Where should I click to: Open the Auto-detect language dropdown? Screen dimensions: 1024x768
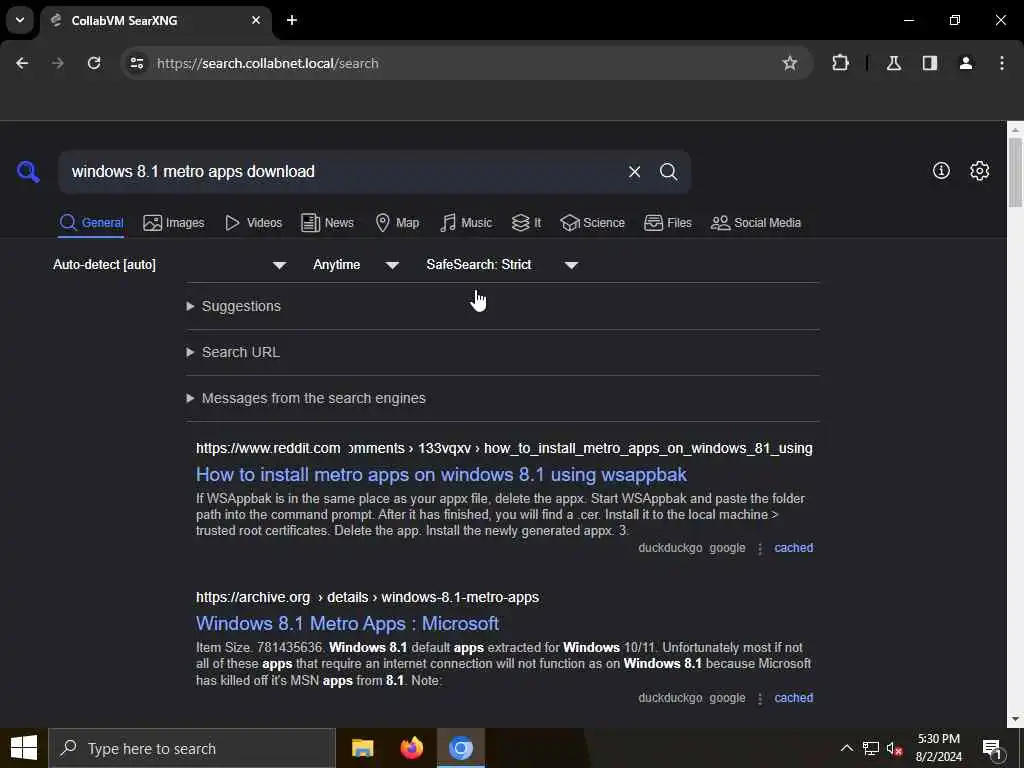tap(170, 264)
